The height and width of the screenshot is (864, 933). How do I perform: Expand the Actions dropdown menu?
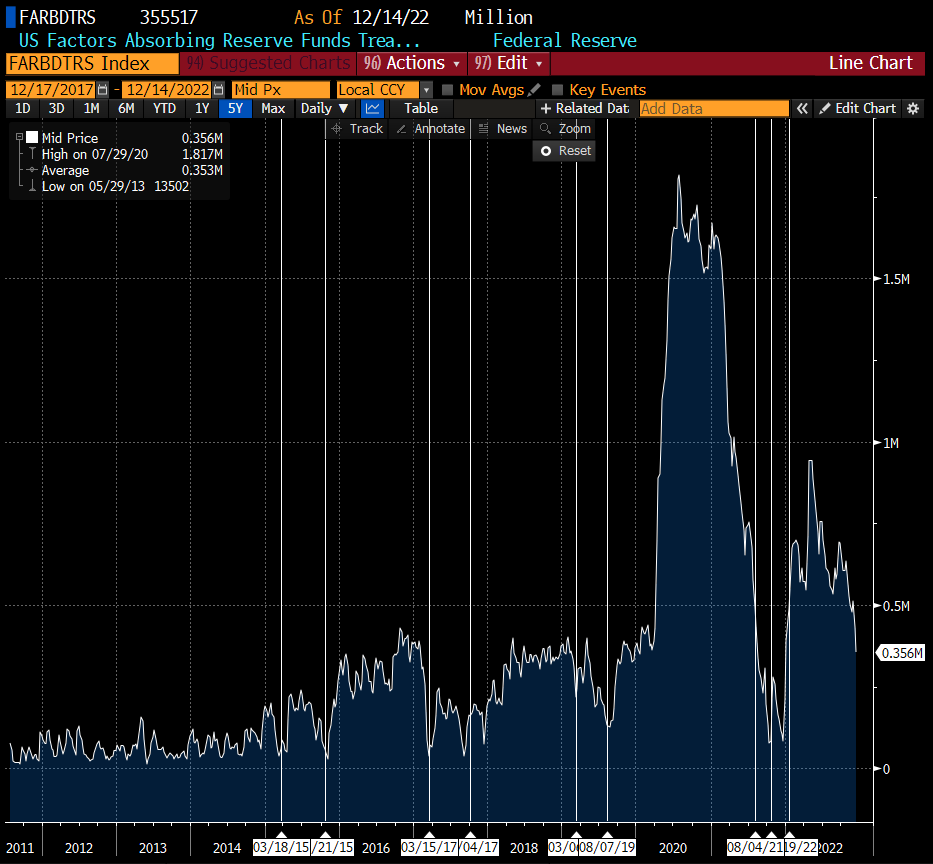[414, 63]
